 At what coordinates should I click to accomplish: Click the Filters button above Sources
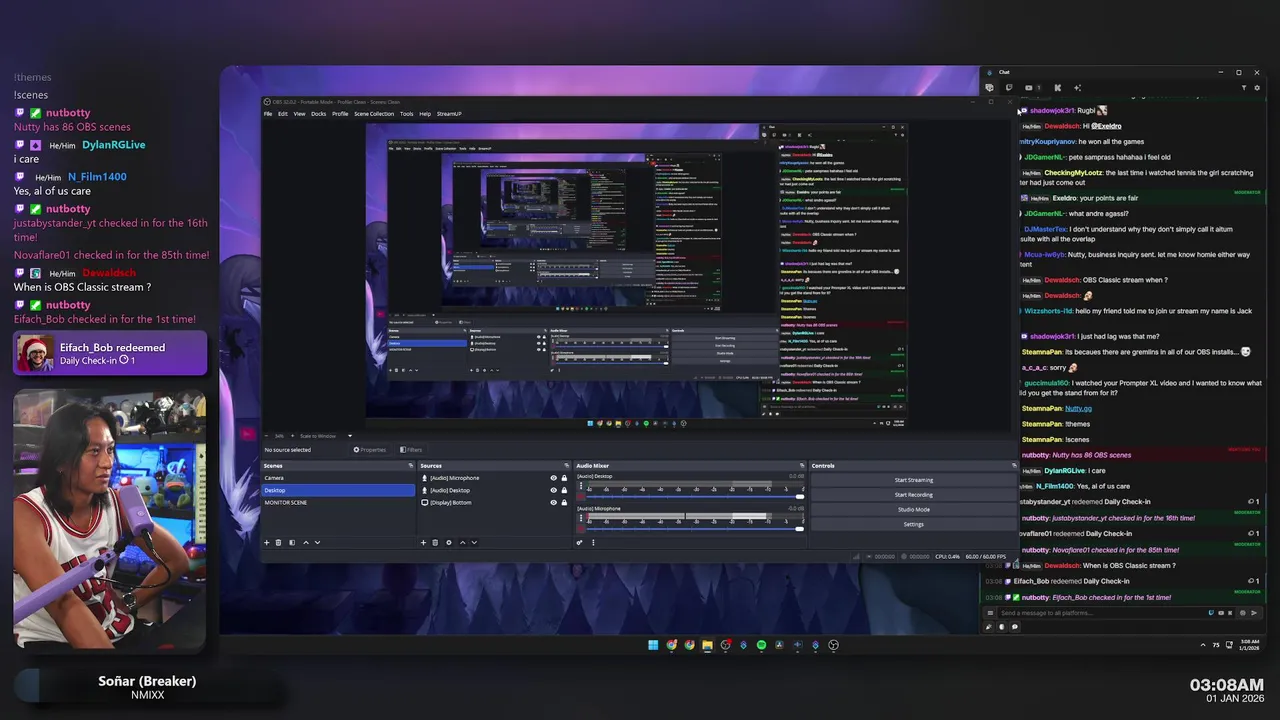click(411, 450)
